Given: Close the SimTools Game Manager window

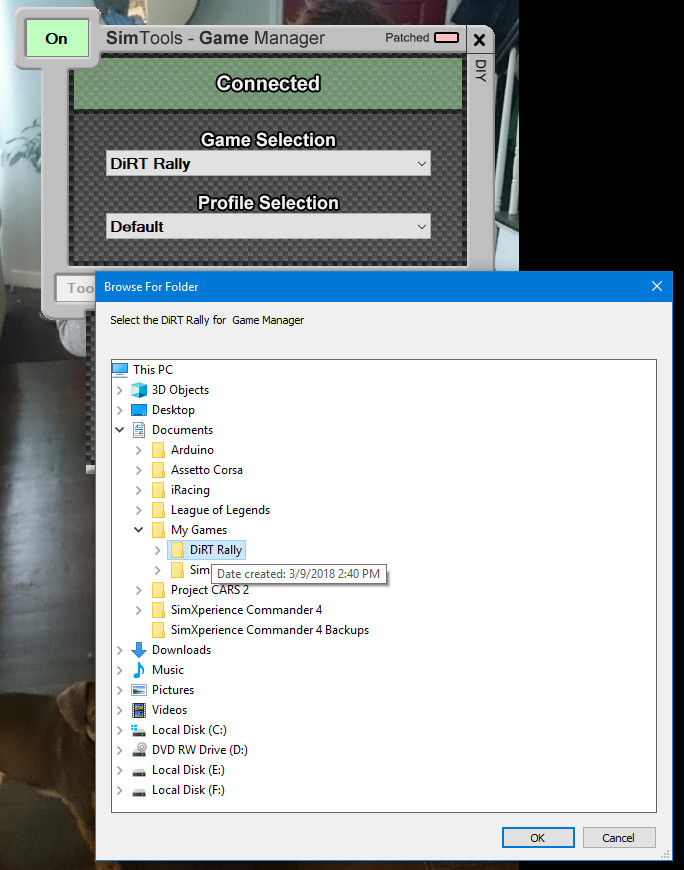Looking at the screenshot, I should [479, 40].
